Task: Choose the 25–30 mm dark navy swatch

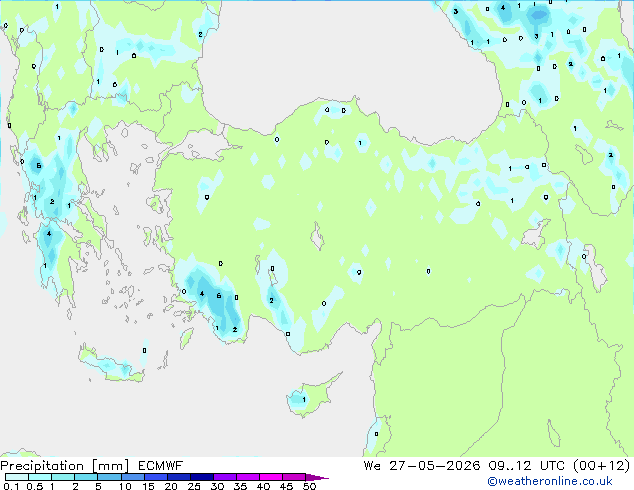Action: [201, 477]
